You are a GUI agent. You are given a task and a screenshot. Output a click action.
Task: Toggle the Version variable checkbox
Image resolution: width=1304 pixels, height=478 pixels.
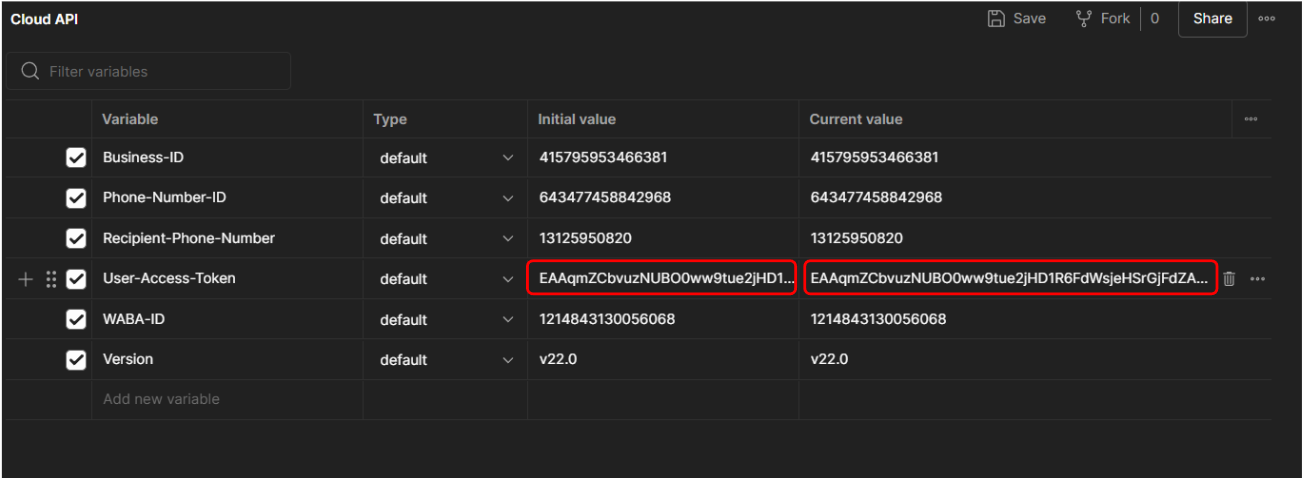tap(75, 360)
